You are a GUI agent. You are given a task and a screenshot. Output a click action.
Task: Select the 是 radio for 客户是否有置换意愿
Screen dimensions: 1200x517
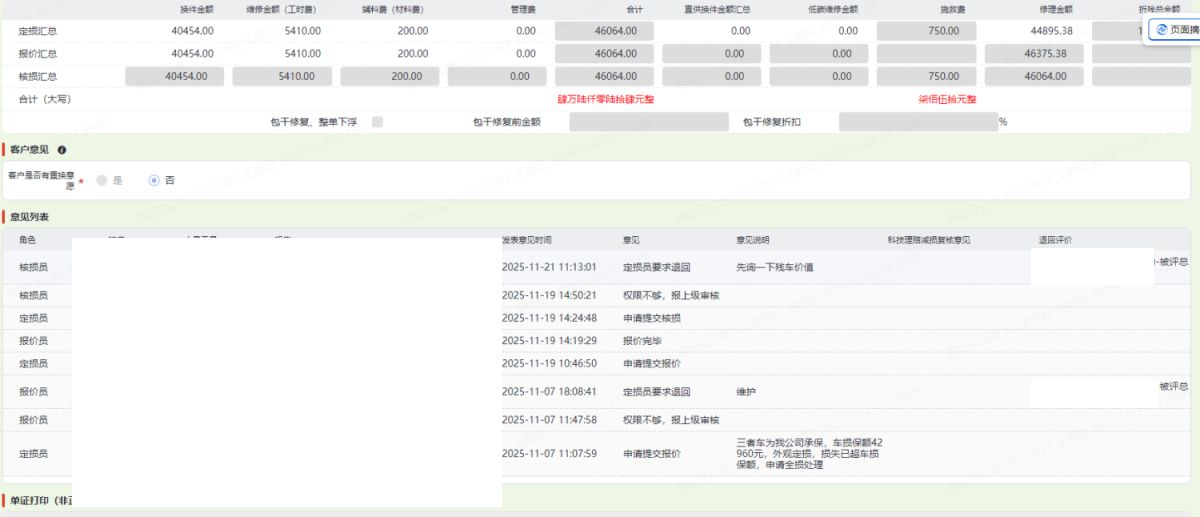[102, 180]
